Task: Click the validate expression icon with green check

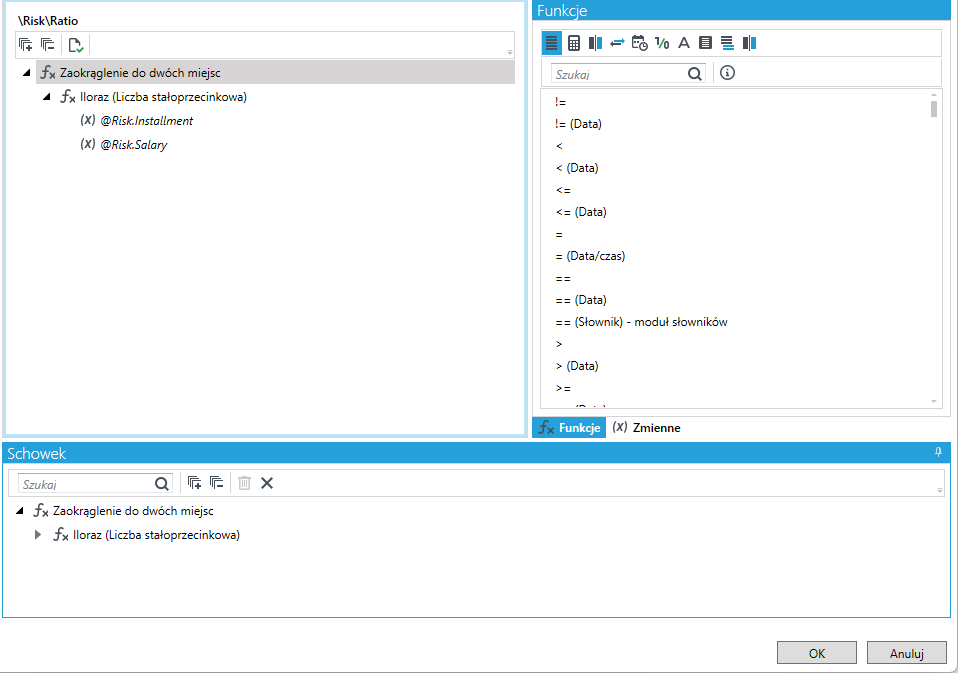Action: (76, 45)
